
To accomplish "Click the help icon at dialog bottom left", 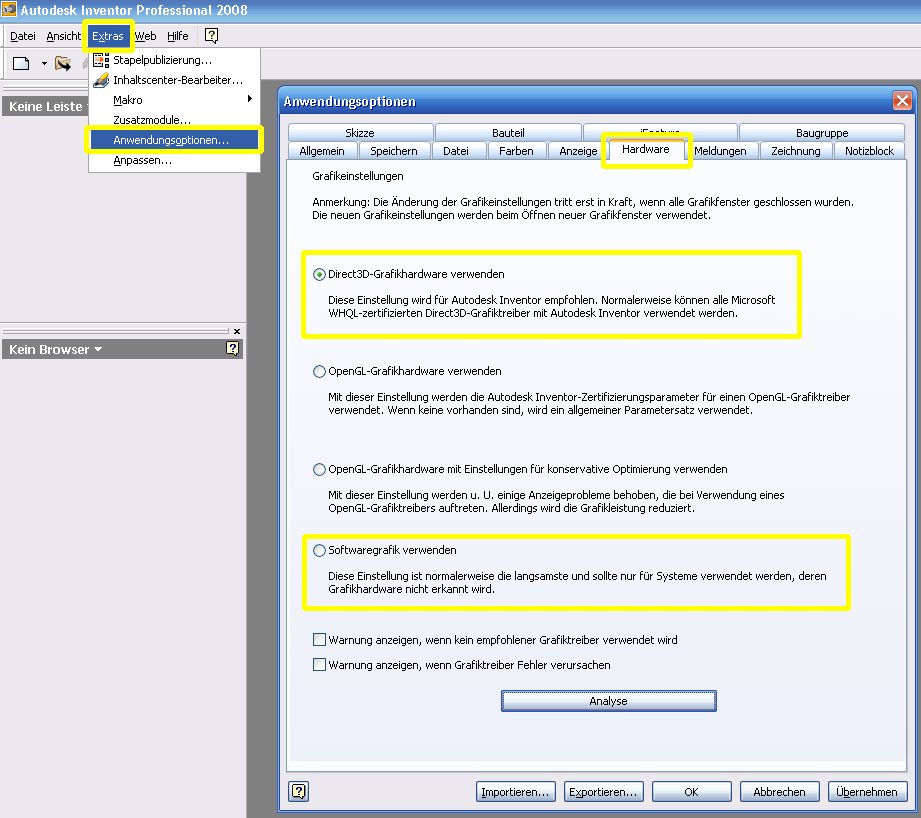I will coord(299,791).
